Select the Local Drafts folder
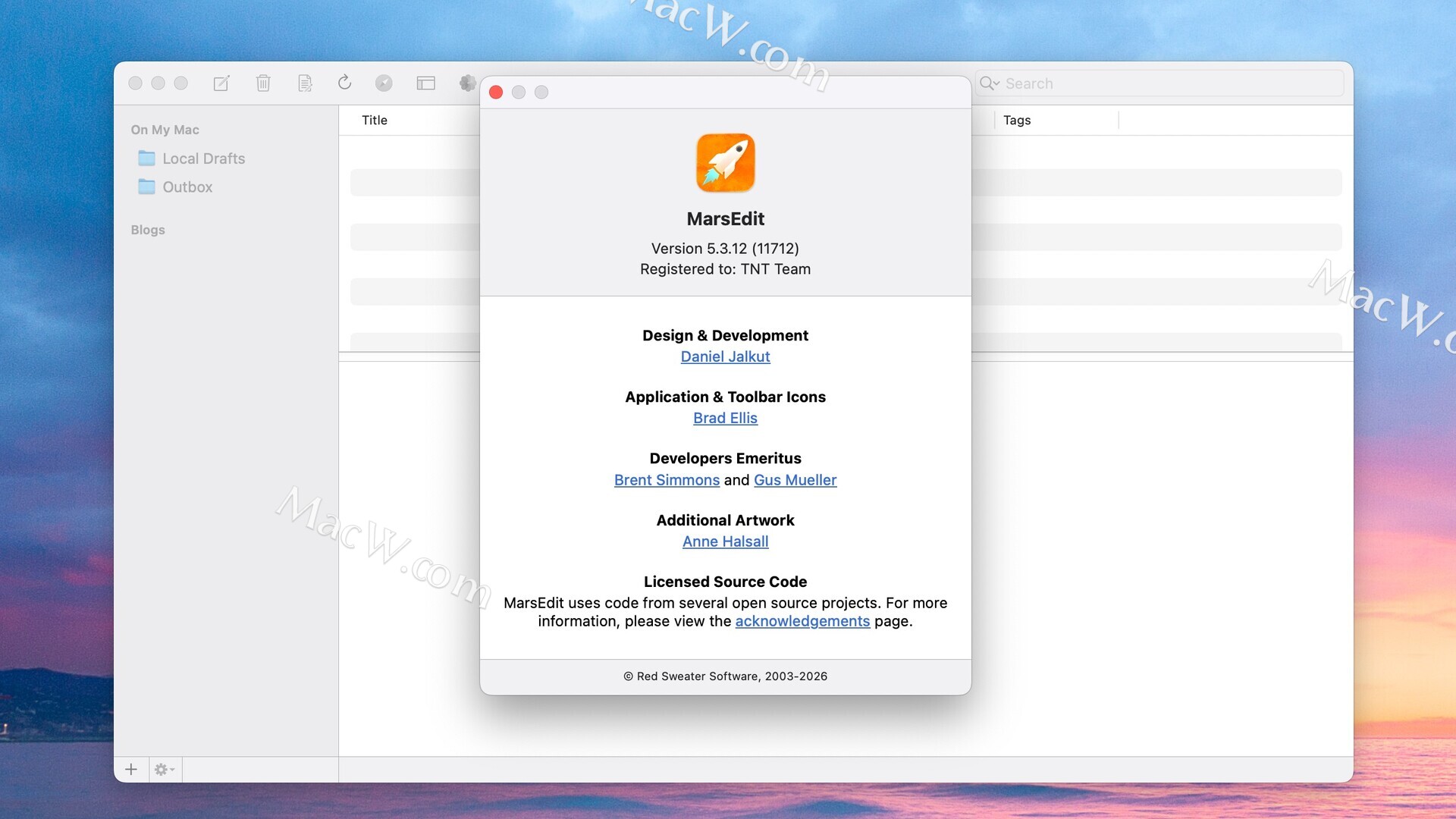The image size is (1456, 819). point(203,158)
